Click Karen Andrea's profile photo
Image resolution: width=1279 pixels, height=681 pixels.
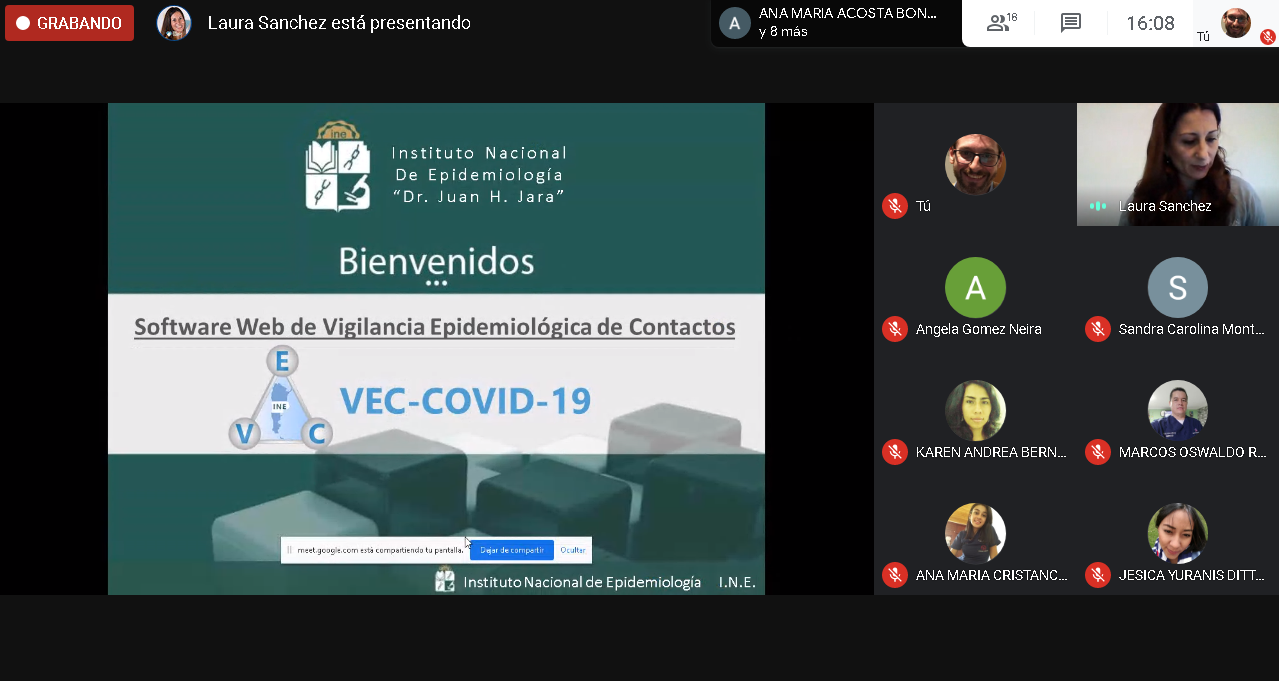(x=975, y=411)
